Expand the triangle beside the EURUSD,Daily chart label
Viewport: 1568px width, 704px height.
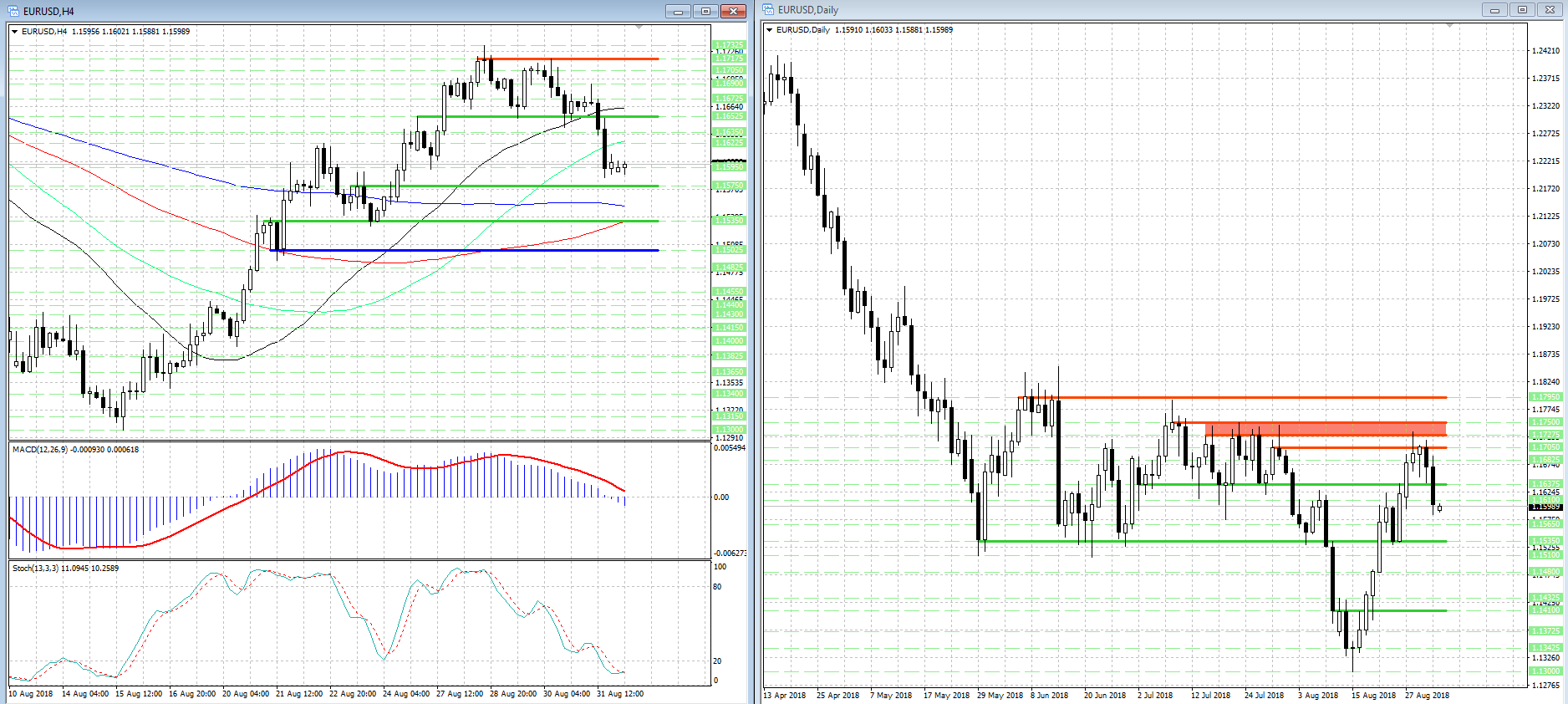(x=770, y=30)
